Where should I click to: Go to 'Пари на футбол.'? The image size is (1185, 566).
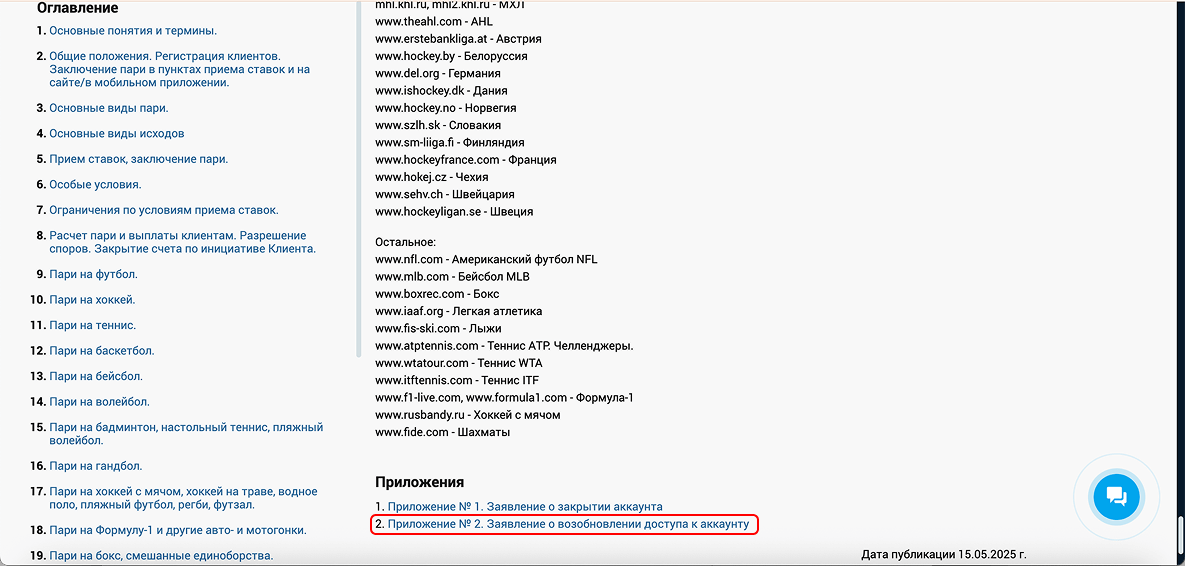(94, 274)
